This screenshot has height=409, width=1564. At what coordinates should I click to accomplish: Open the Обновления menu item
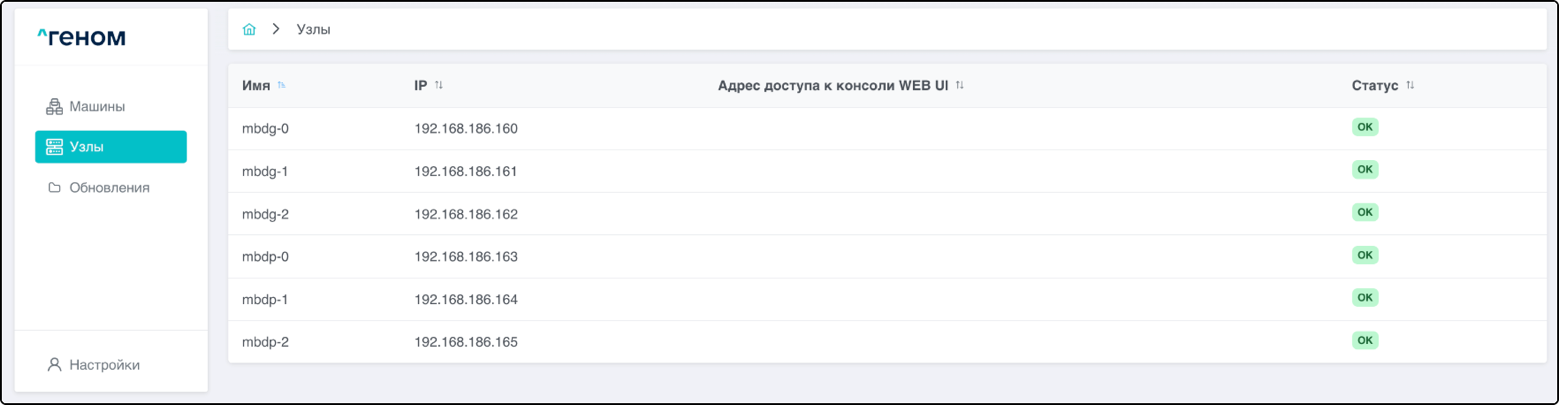(109, 188)
